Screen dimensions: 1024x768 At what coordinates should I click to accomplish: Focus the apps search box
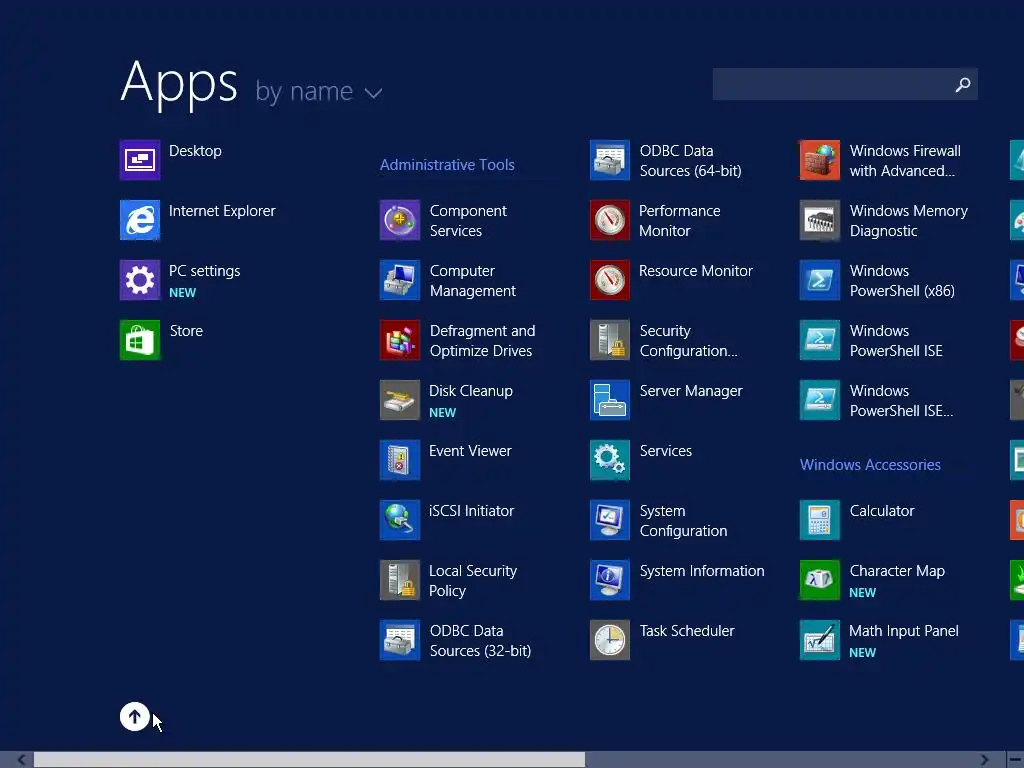coord(845,84)
